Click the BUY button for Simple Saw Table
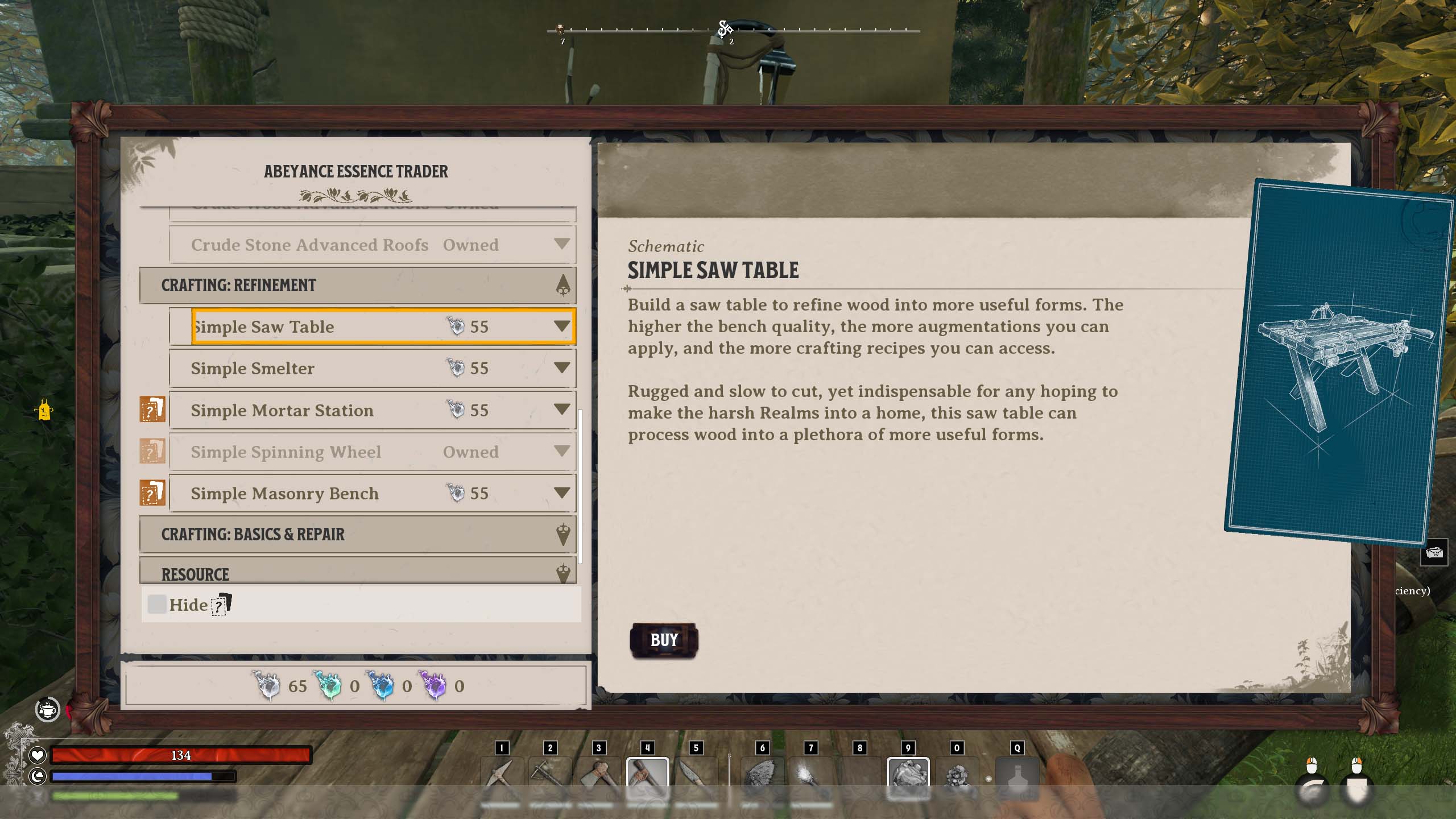The width and height of the screenshot is (1456, 819). (664, 640)
